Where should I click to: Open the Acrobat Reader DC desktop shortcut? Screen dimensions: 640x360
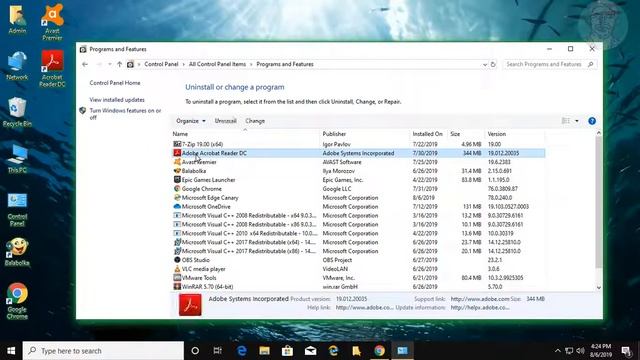[52, 68]
